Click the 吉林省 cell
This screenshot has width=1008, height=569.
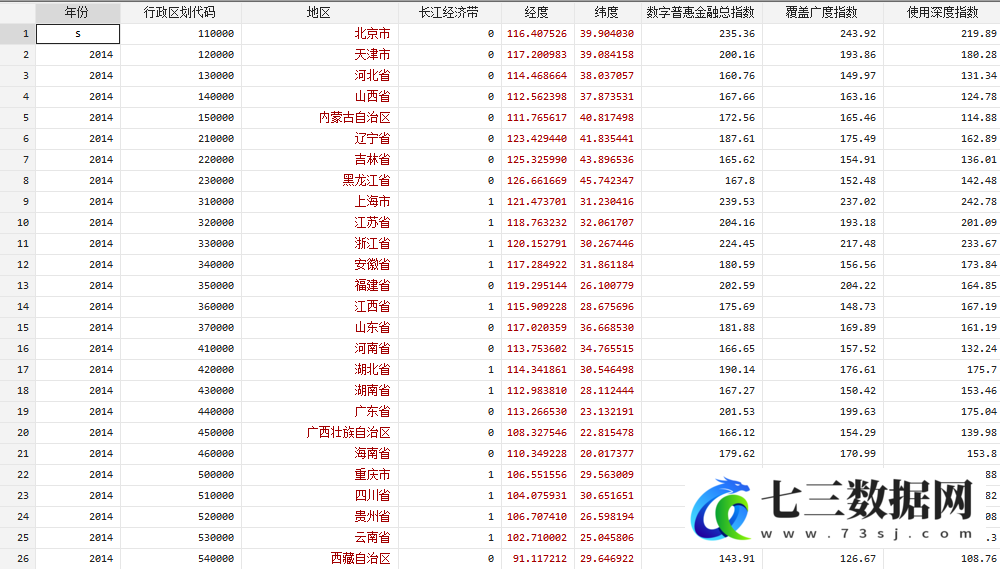tap(320, 159)
